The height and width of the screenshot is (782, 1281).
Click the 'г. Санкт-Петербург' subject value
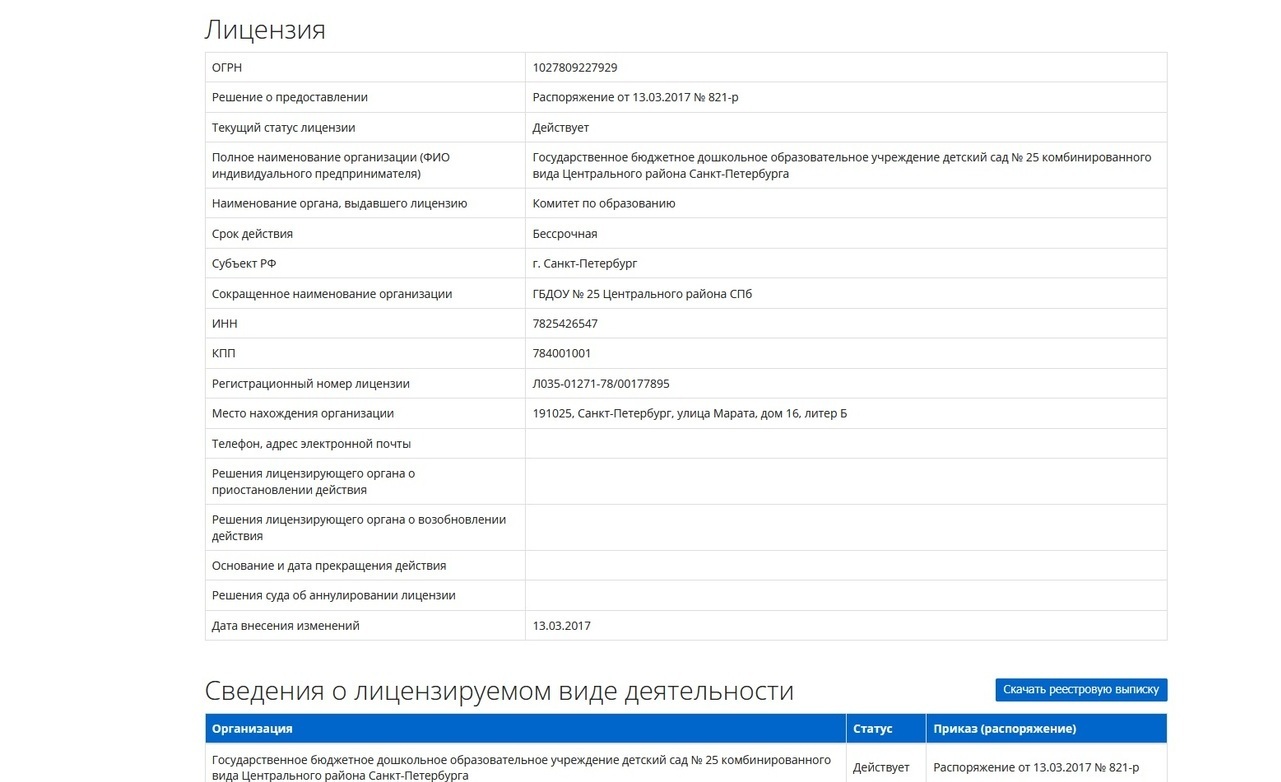point(584,263)
